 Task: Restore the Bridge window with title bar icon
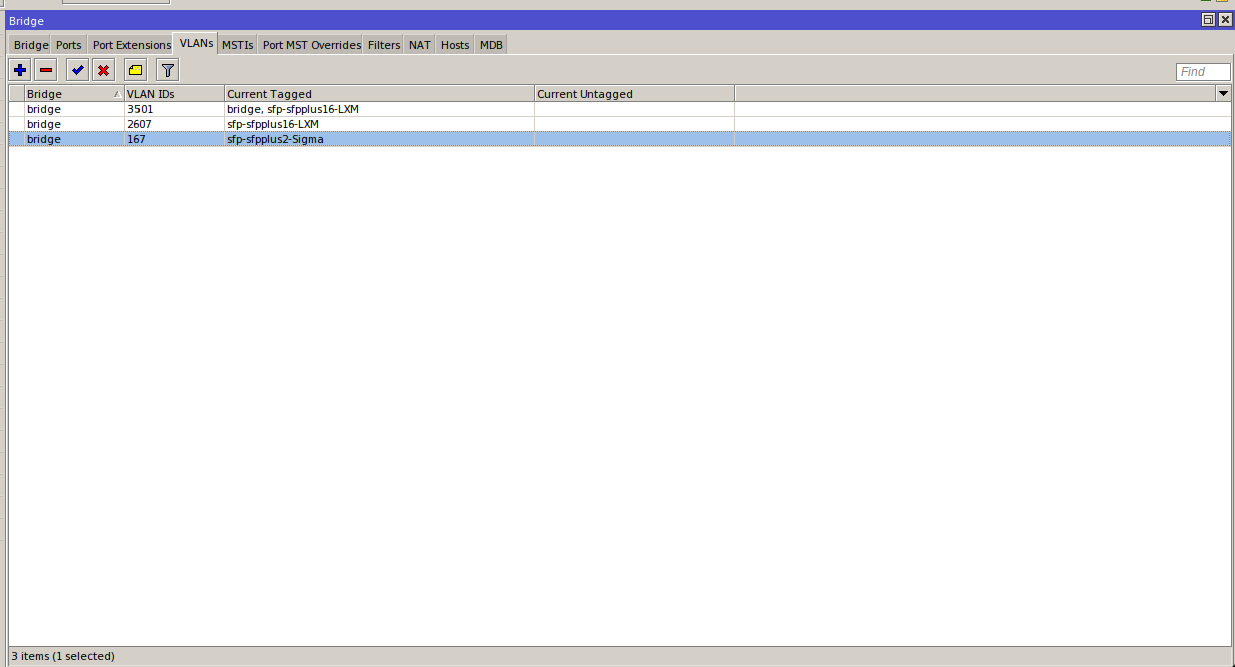tap(1208, 20)
